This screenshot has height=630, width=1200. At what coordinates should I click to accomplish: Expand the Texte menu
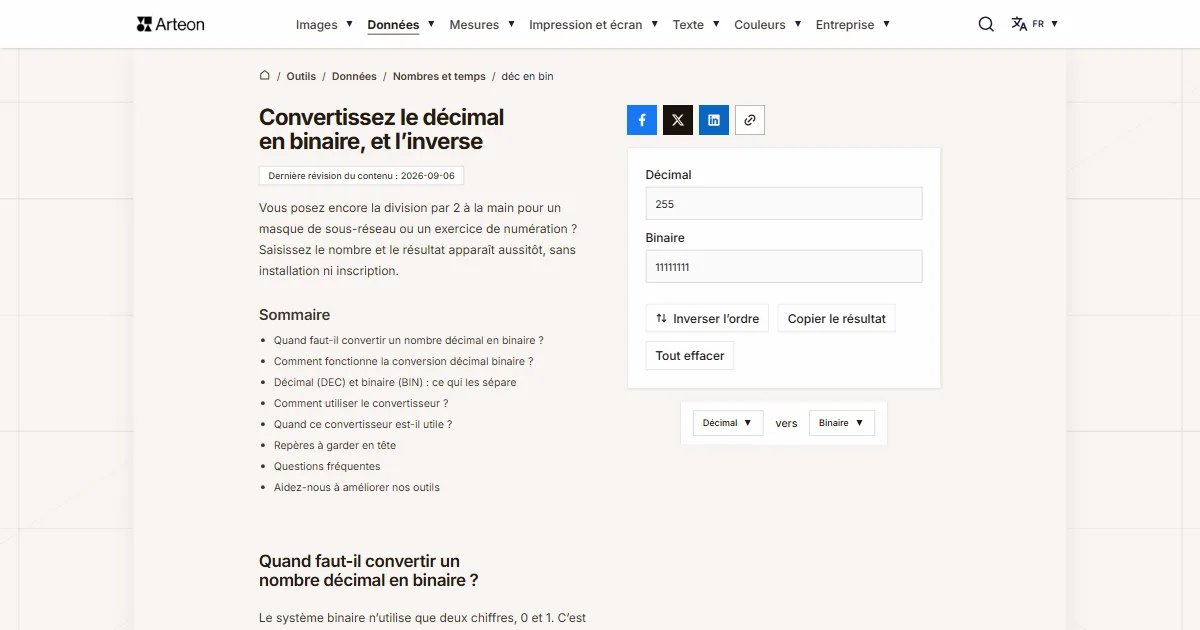[696, 24]
